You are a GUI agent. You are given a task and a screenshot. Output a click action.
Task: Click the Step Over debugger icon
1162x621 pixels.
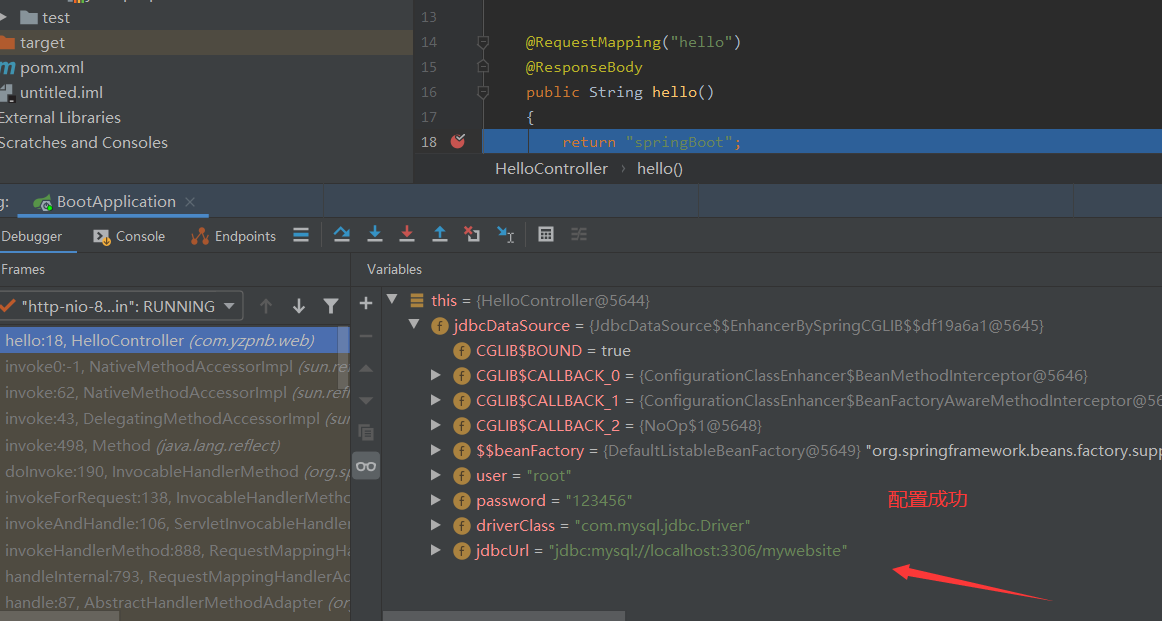coord(342,235)
